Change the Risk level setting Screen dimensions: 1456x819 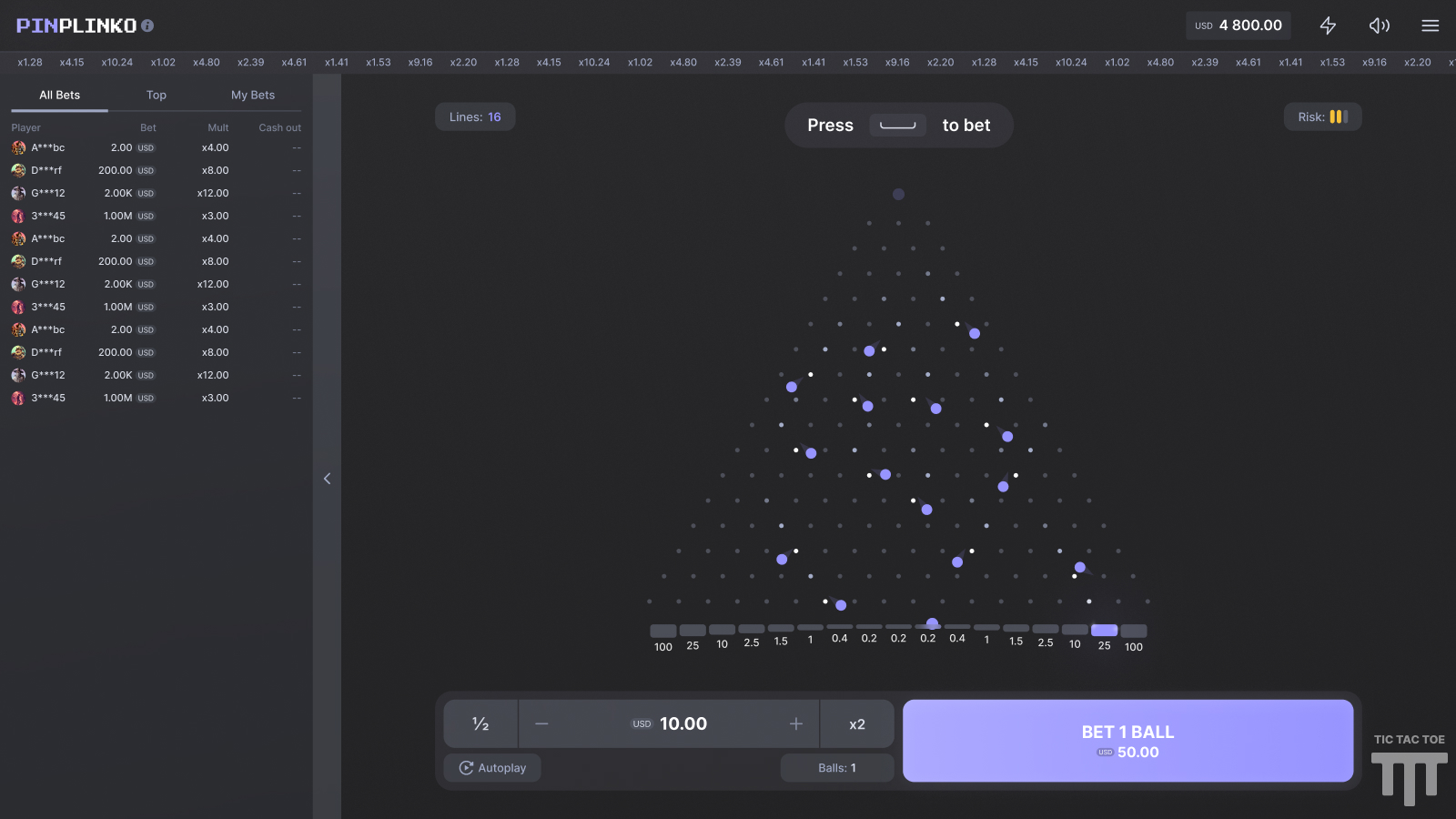click(1322, 116)
